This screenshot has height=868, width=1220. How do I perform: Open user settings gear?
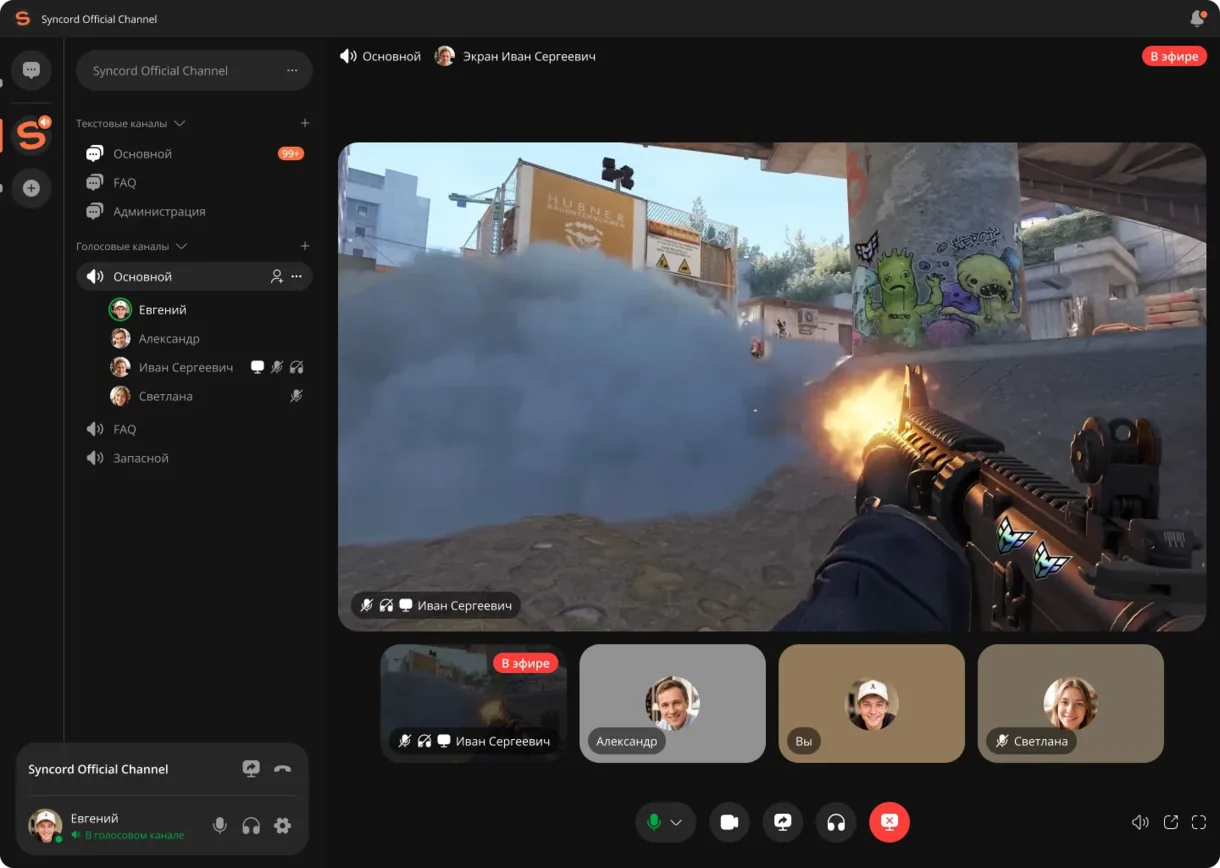coord(282,825)
